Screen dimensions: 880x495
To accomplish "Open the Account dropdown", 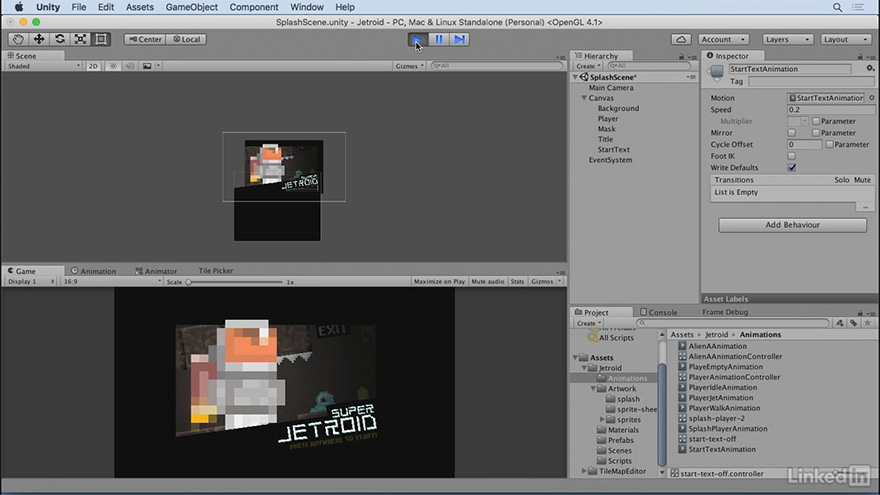I will 723,39.
